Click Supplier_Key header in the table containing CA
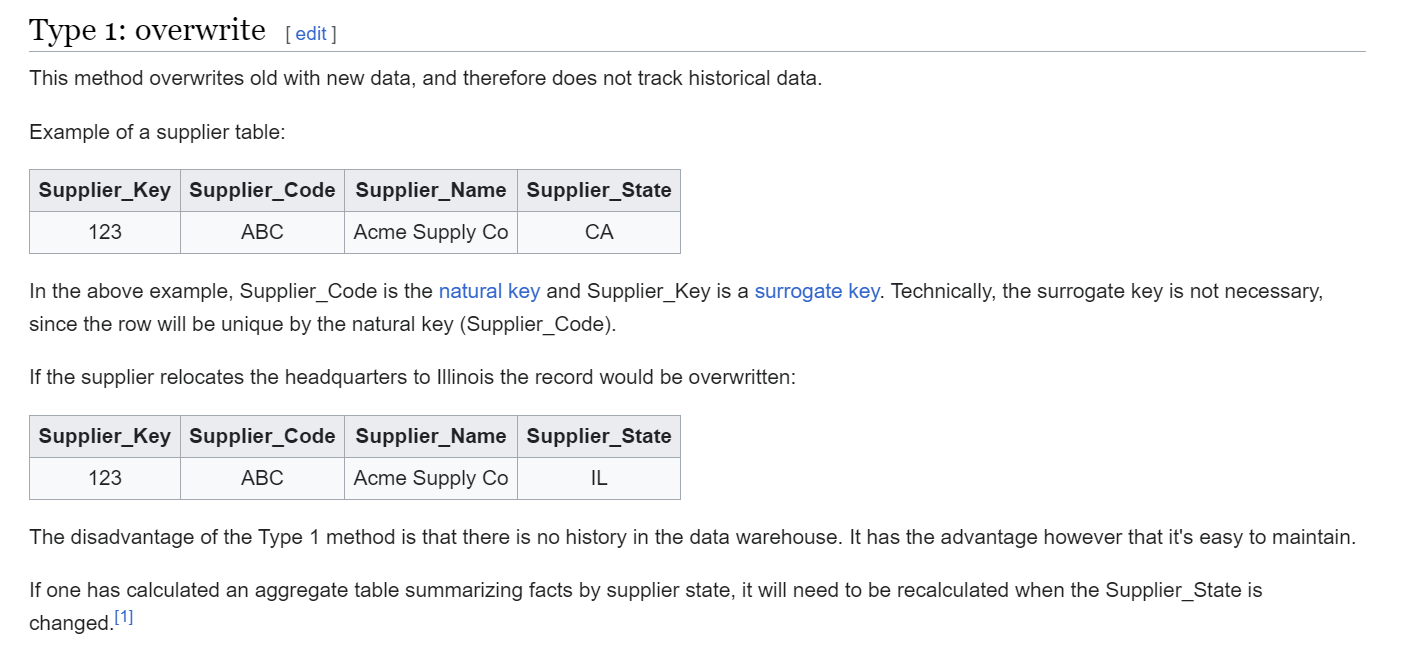Image resolution: width=1409 pixels, height=645 pixels. [x=105, y=190]
